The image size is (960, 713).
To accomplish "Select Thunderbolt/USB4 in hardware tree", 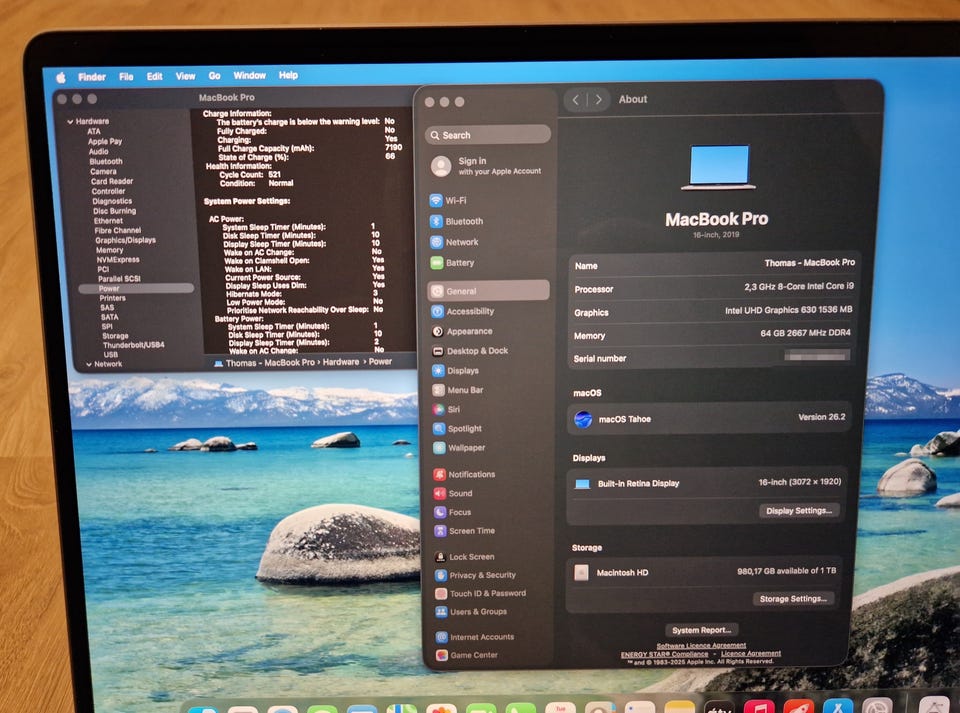I will pos(133,345).
